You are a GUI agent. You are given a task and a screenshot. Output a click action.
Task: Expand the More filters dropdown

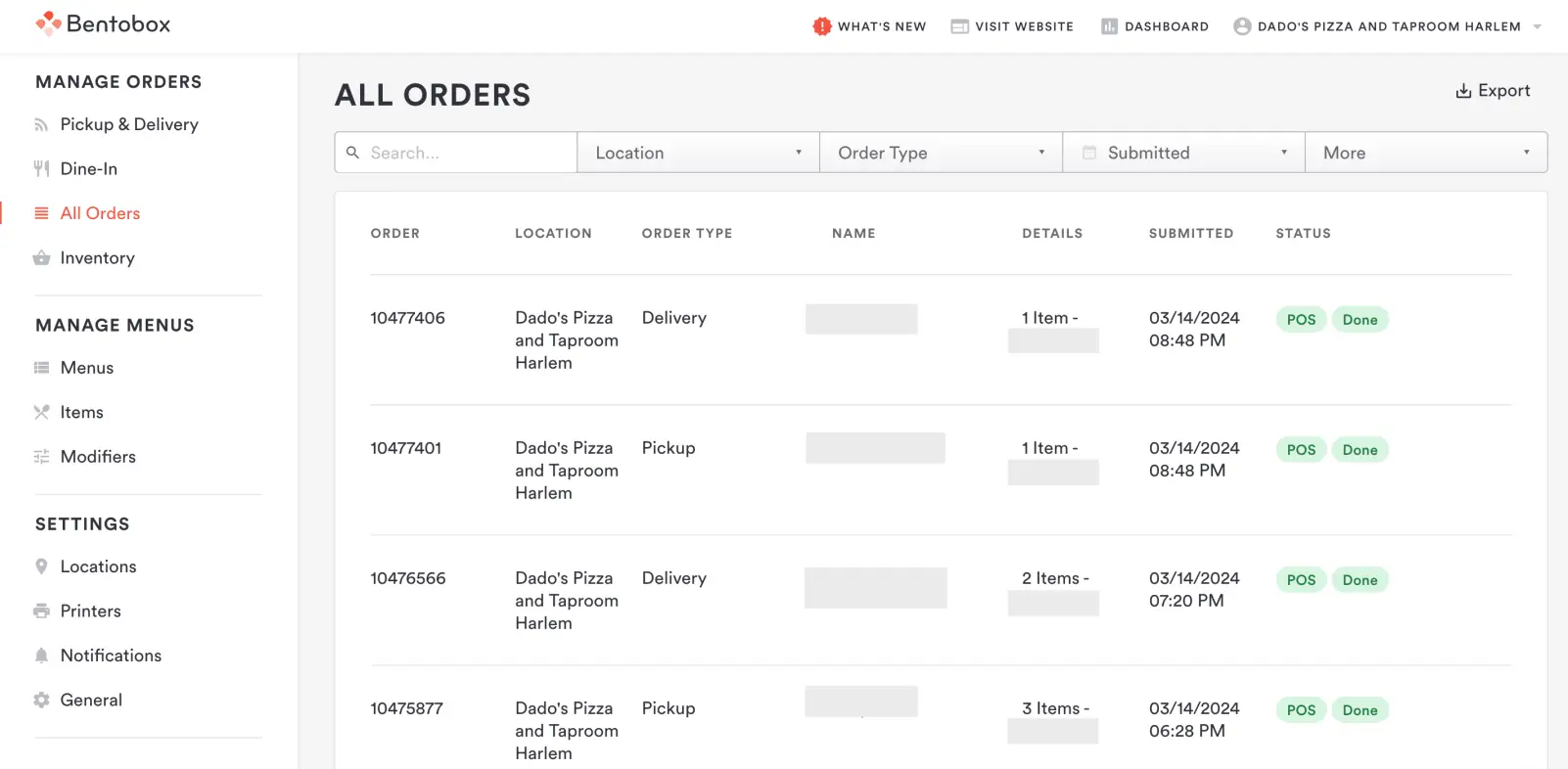point(1425,153)
